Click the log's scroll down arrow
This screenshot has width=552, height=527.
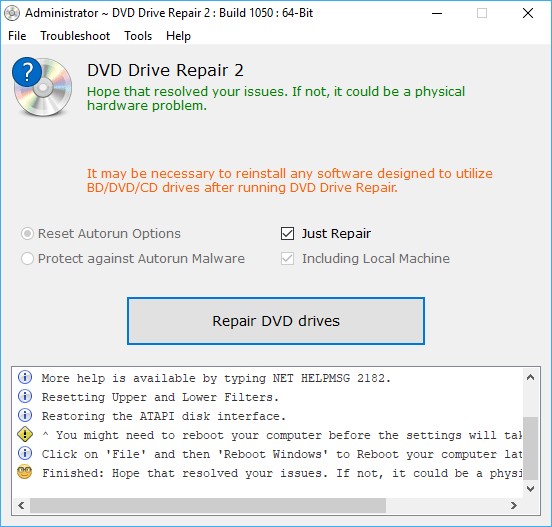pos(531,489)
